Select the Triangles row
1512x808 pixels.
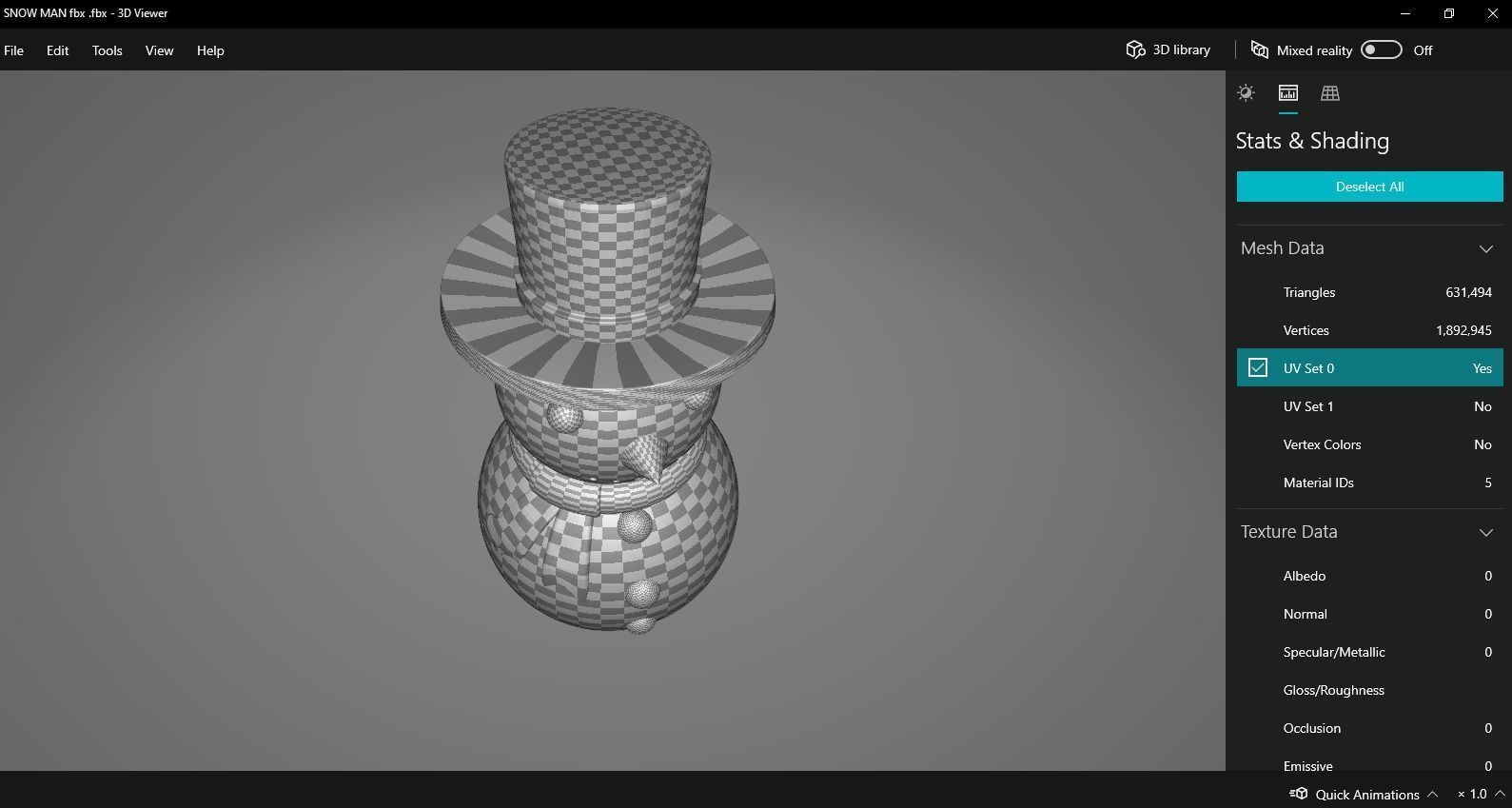click(x=1369, y=292)
